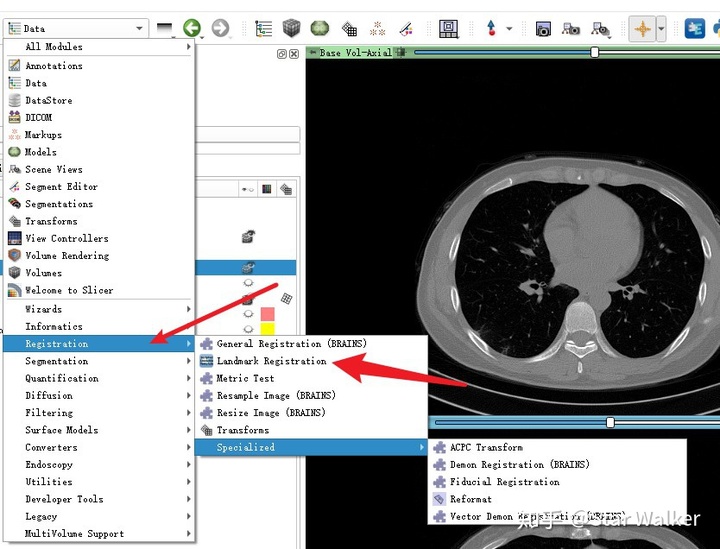Open Metric Test module
The image size is (720, 549).
click(311, 378)
